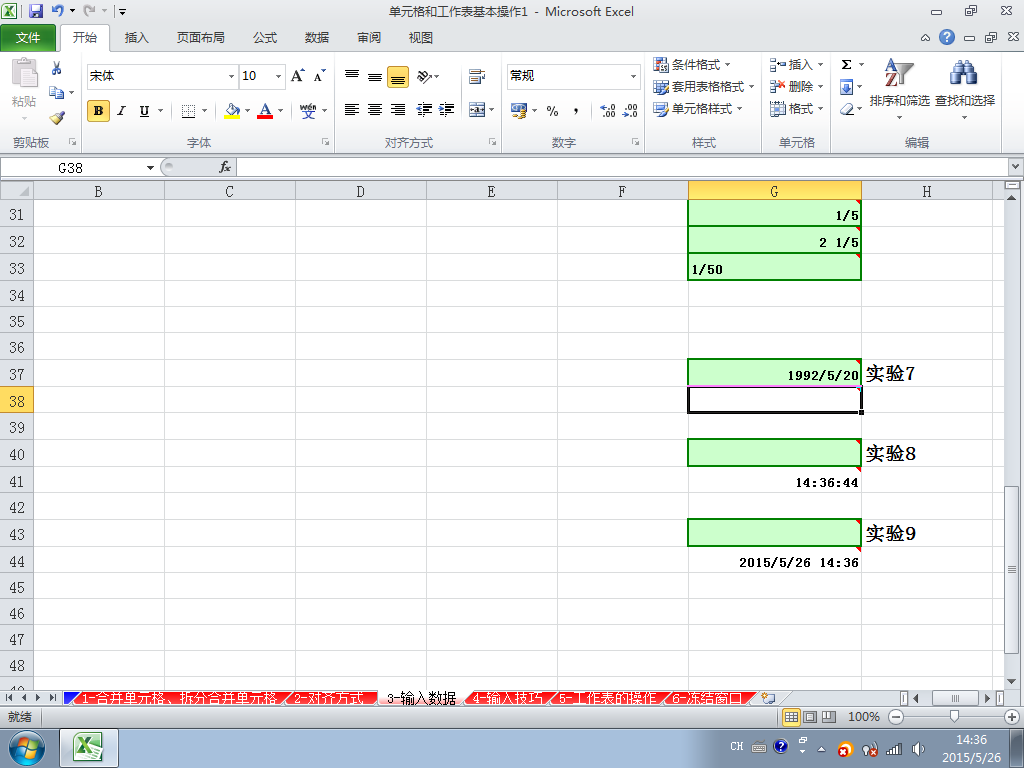Align text left
Image resolution: width=1024 pixels, height=768 pixels.
click(x=352, y=110)
